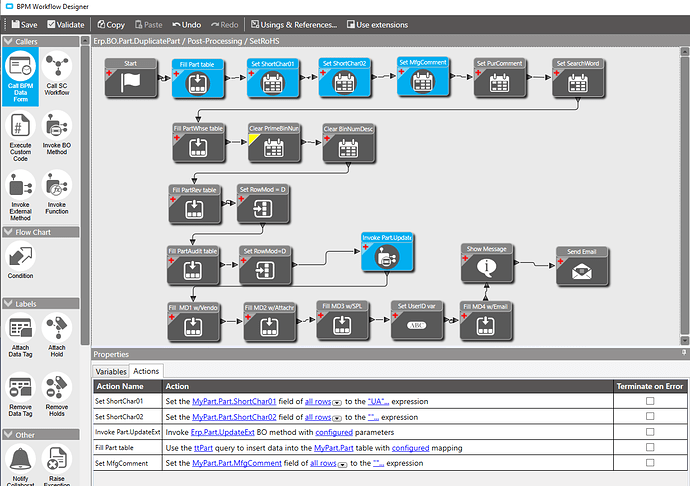Pin the Properties panel
The image size is (690, 486).
click(x=684, y=353)
